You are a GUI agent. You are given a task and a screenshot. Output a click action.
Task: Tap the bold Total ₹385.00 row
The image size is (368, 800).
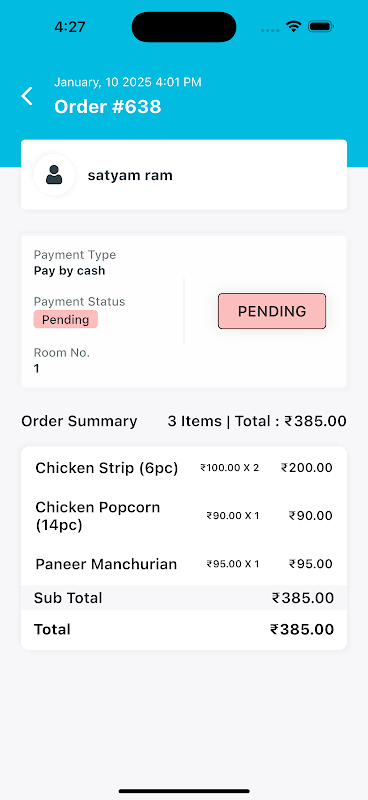point(184,630)
